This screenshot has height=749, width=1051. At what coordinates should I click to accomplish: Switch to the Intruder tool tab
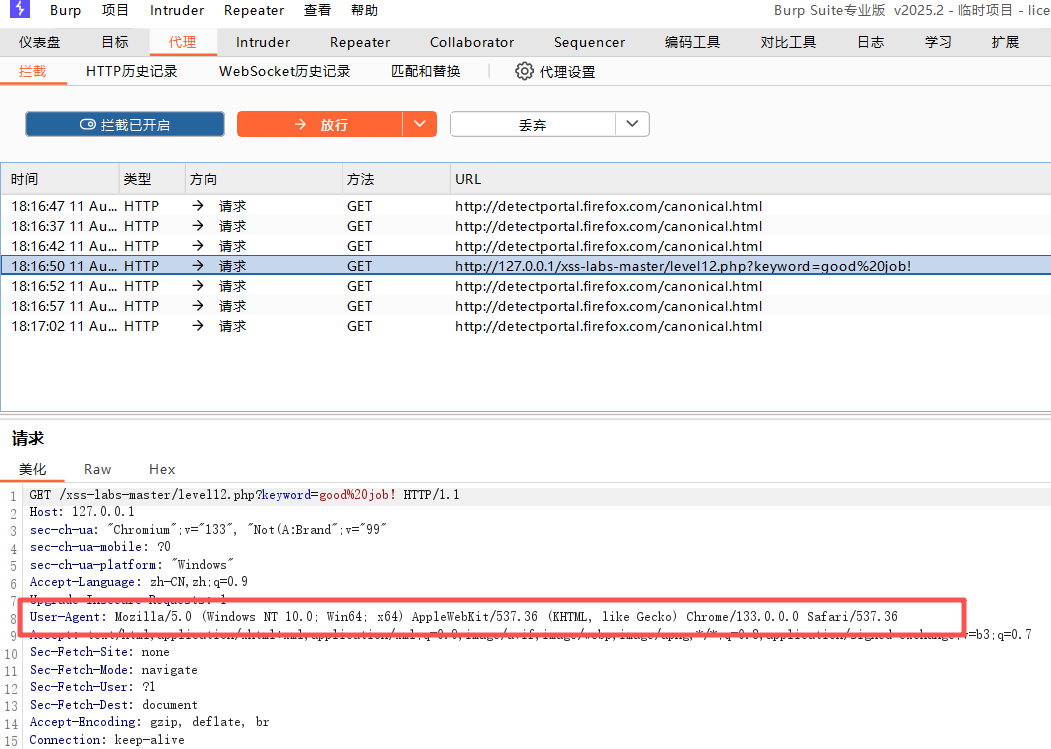tap(263, 42)
